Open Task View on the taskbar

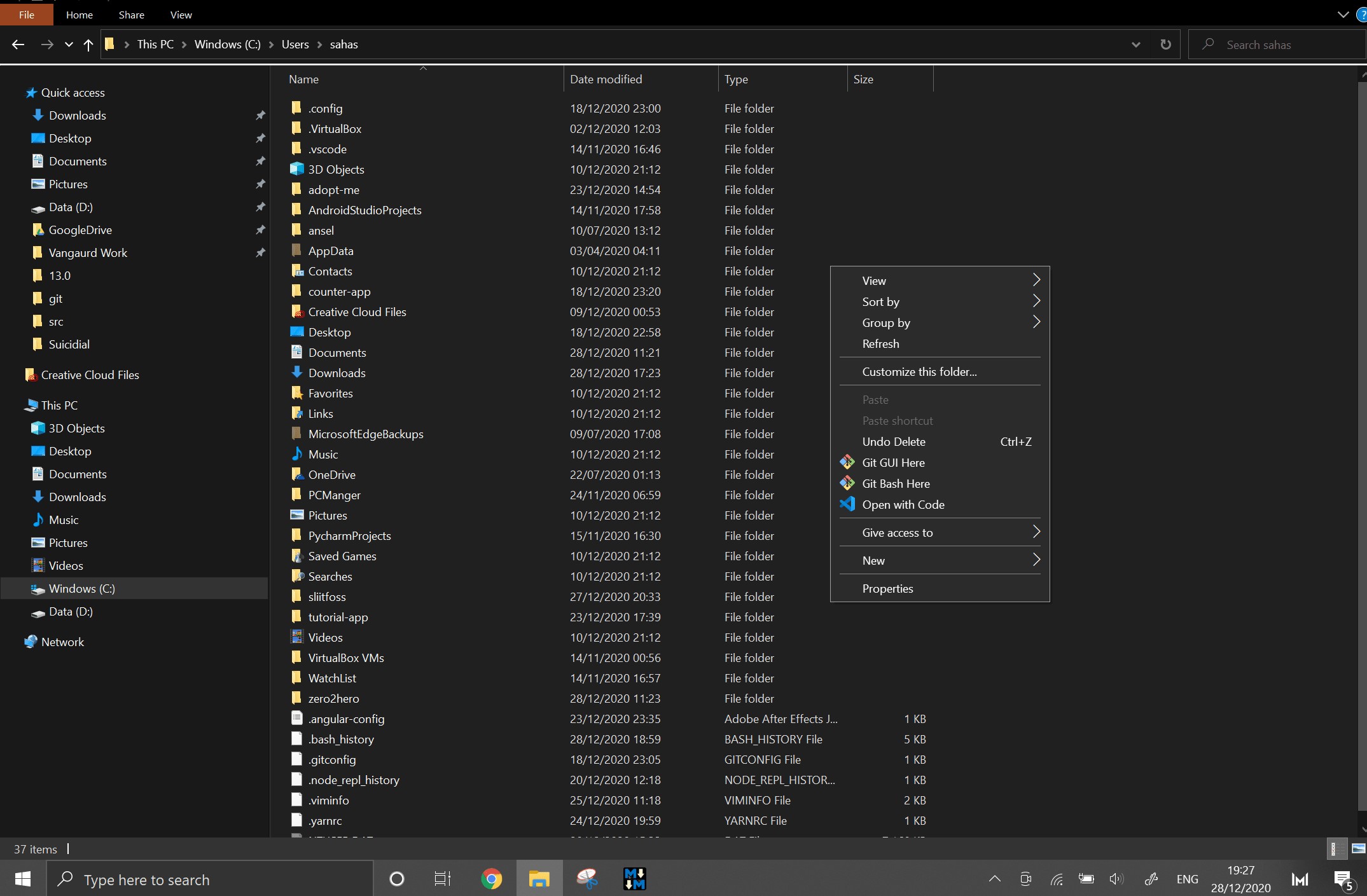(442, 879)
